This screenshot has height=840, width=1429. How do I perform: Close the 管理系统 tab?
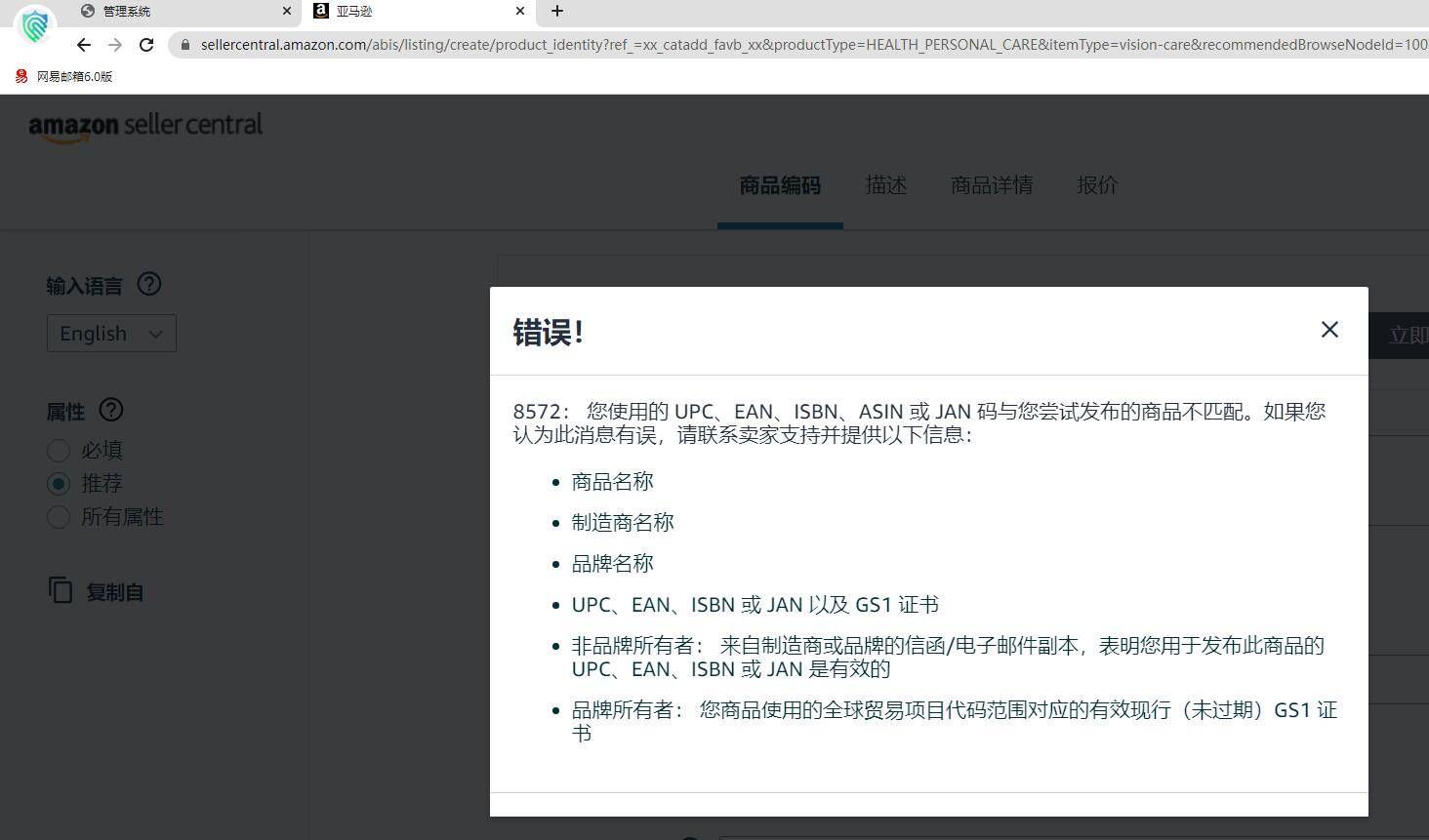coord(287,12)
